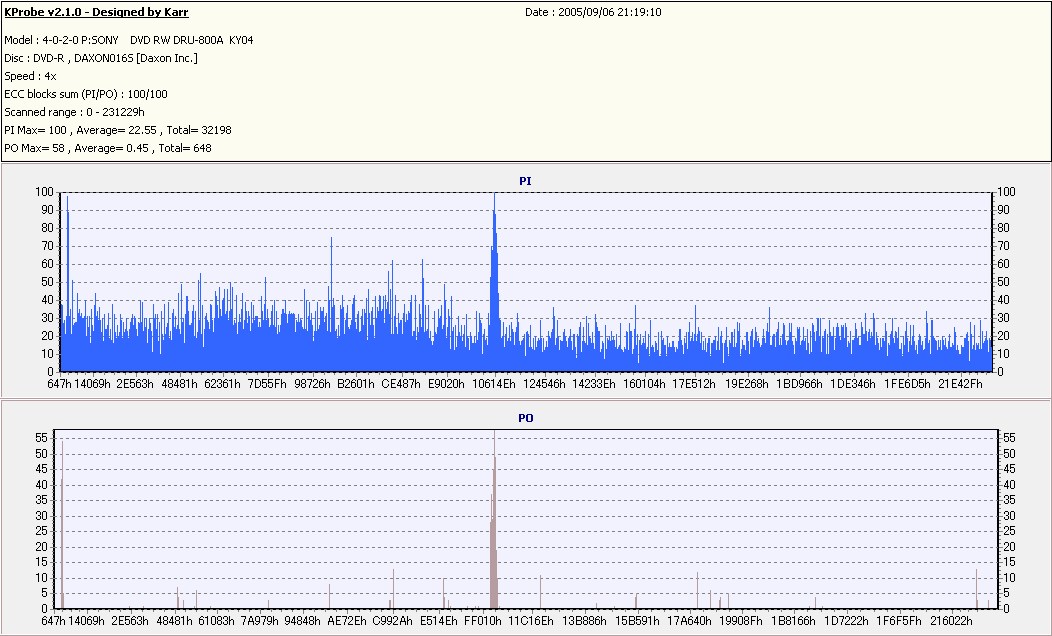Click the PI axis label 17E512h
1052x636 pixels.
pos(694,384)
